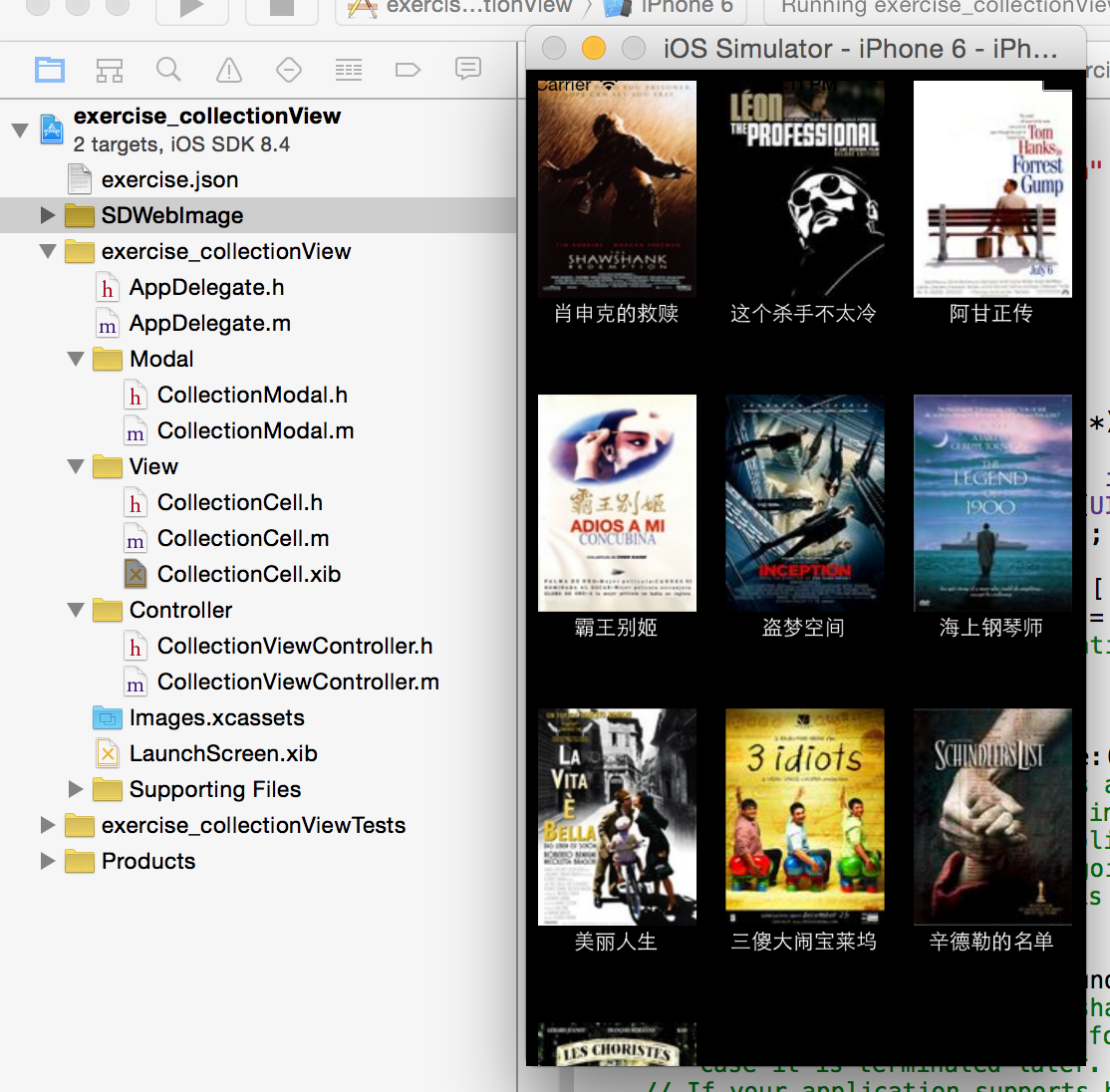Open the Test navigator diamond icon
The height and width of the screenshot is (1092, 1110).
pyautogui.click(x=289, y=70)
